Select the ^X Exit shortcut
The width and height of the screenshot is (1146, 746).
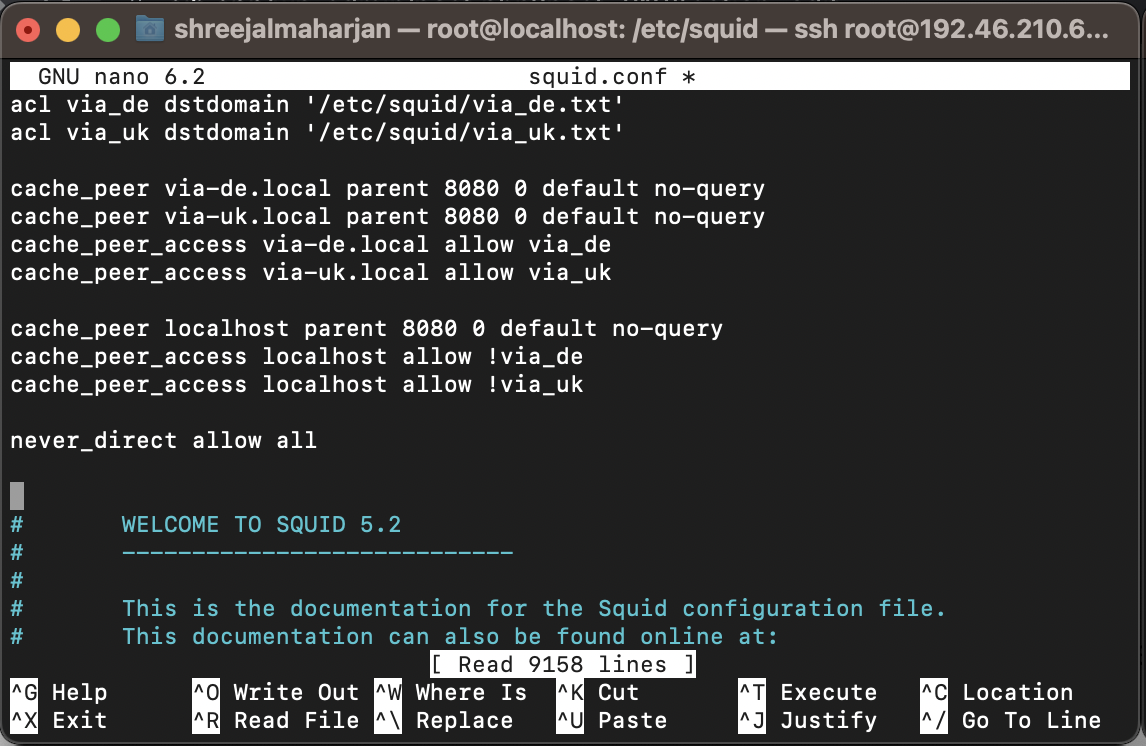pos(58,720)
